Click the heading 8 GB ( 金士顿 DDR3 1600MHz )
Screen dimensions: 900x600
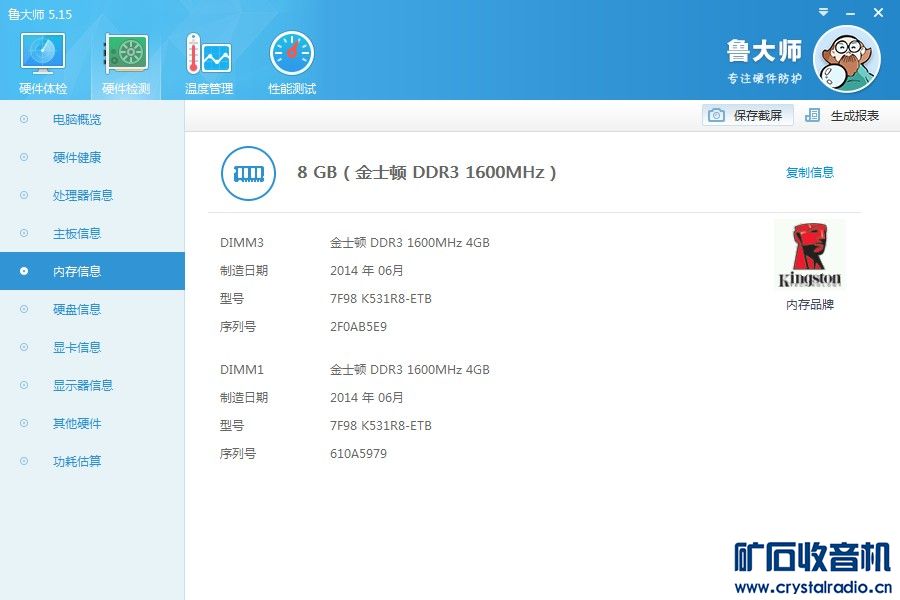[x=426, y=172]
